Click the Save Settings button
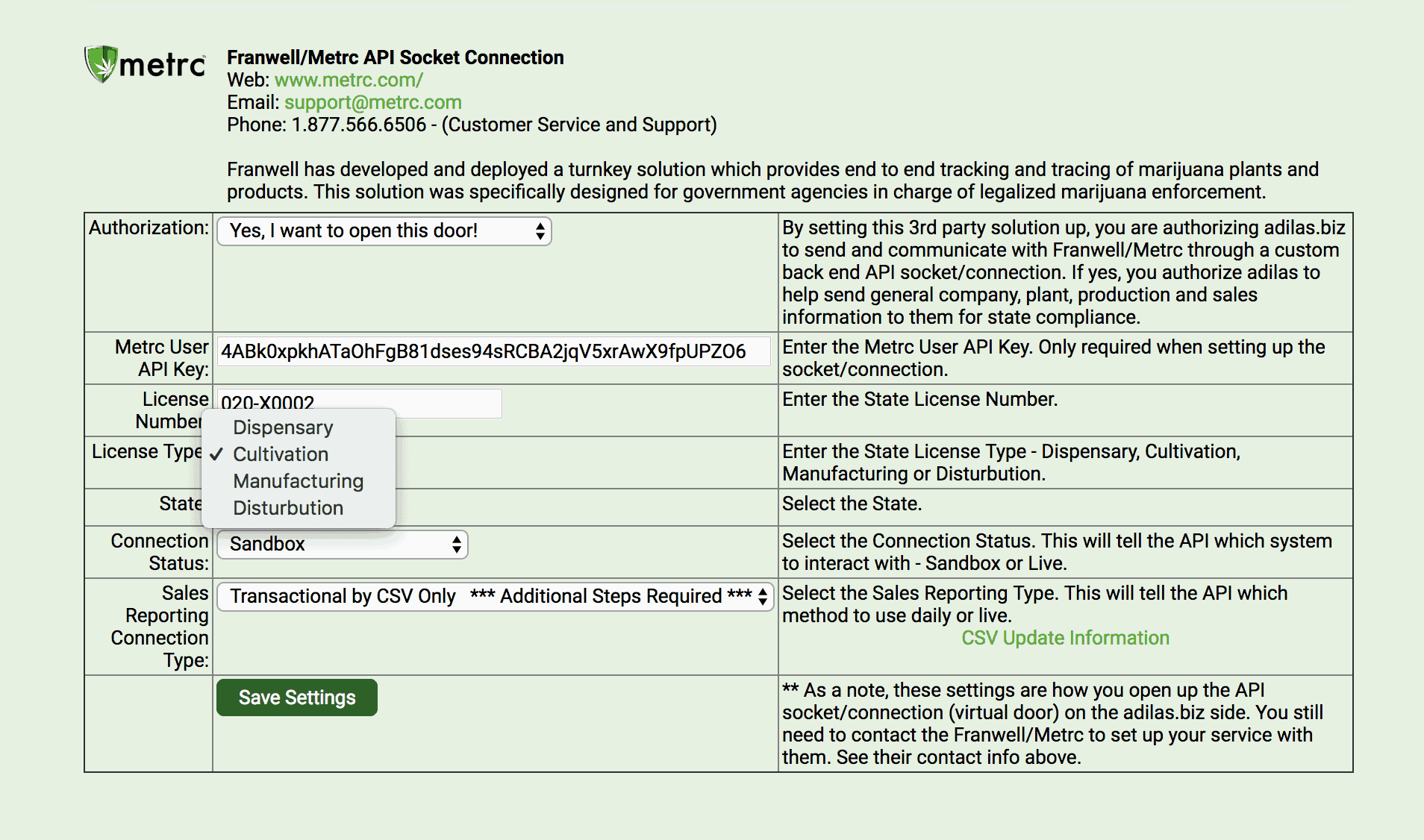The width and height of the screenshot is (1424, 840). tap(297, 698)
